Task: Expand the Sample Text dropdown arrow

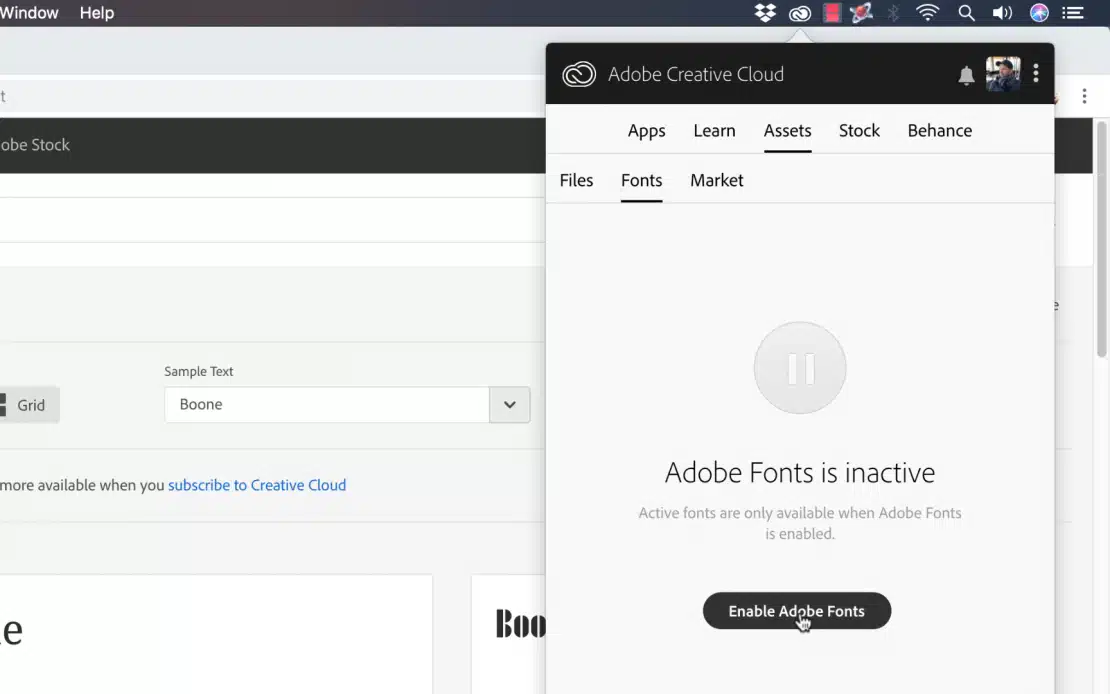Action: coord(510,405)
